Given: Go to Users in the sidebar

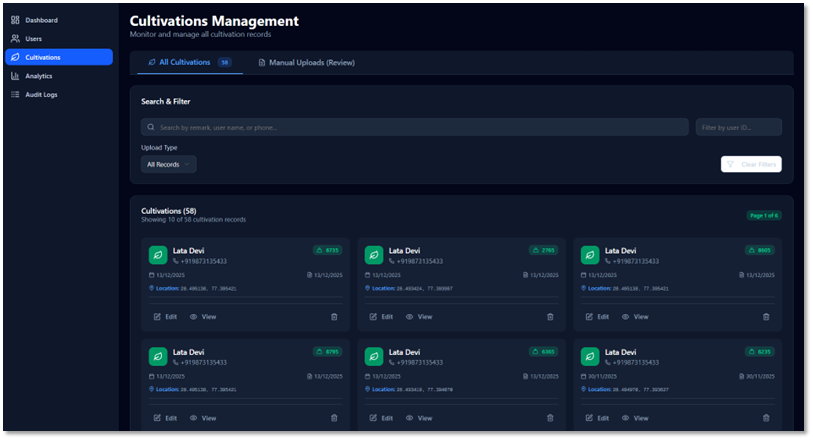Looking at the screenshot, I should coord(33,39).
